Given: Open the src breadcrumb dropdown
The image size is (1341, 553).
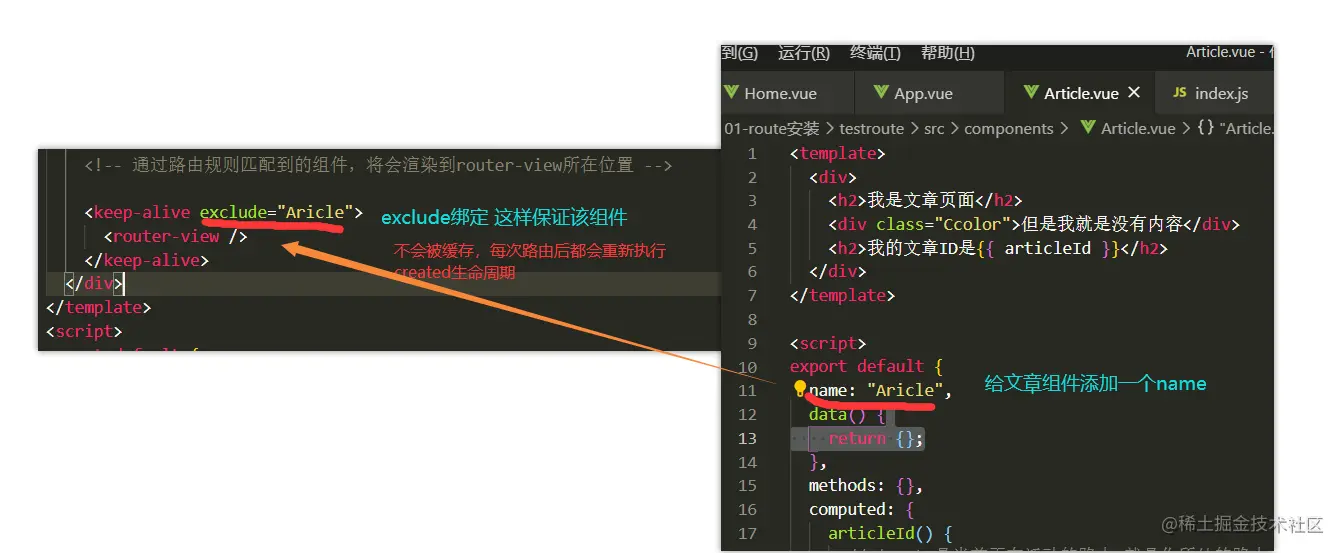Looking at the screenshot, I should 933,128.
